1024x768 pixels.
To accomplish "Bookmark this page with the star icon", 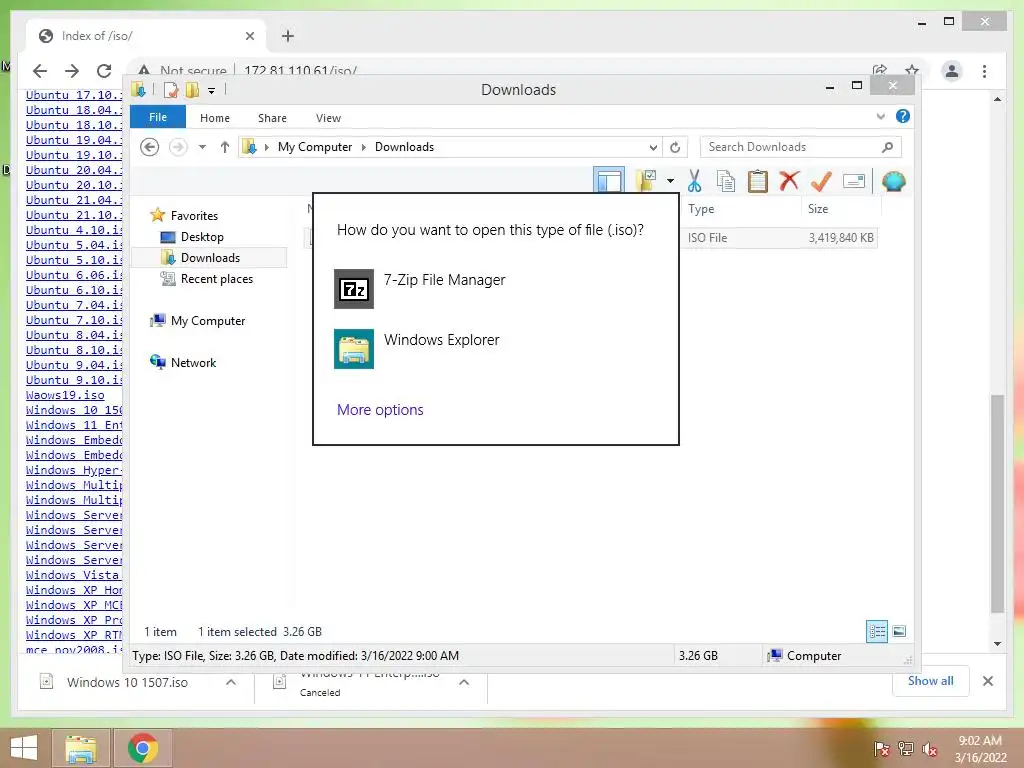I will 912,70.
